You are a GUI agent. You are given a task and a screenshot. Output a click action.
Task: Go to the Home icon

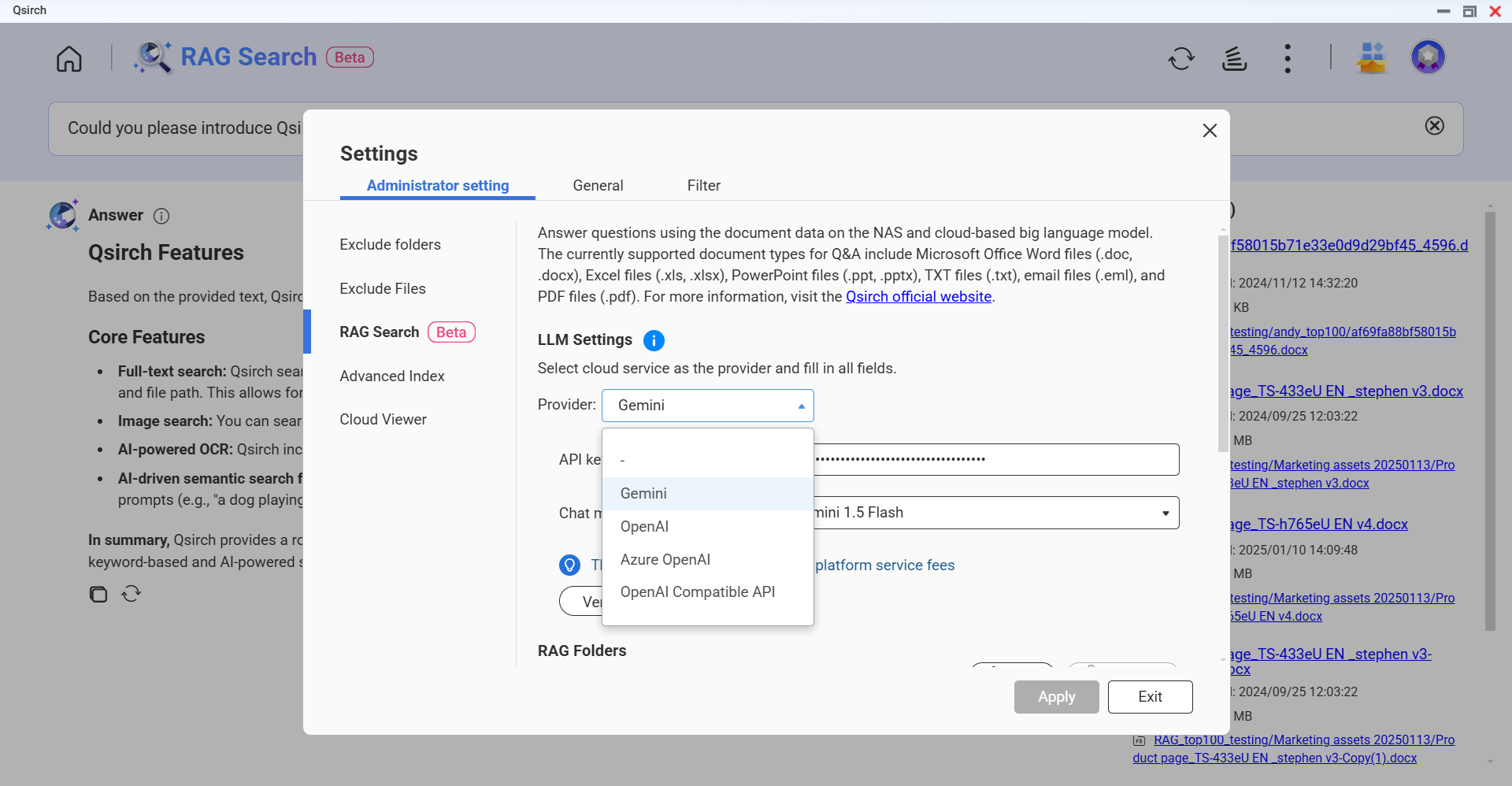click(x=69, y=58)
